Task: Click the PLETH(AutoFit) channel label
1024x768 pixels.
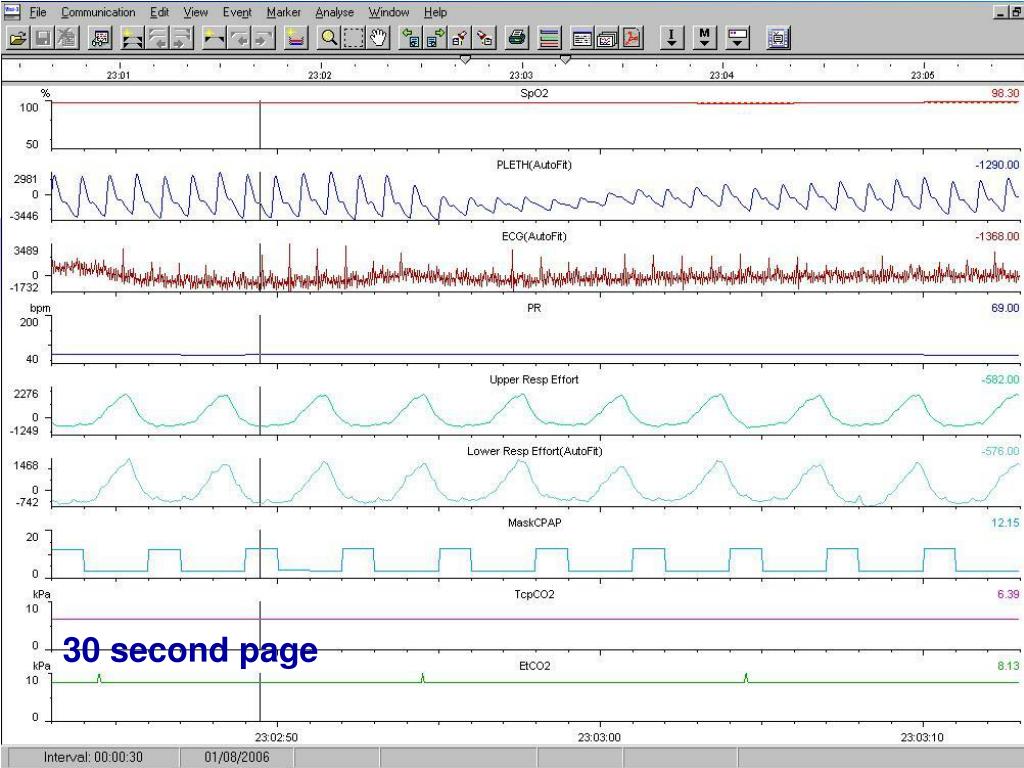Action: pos(534,165)
